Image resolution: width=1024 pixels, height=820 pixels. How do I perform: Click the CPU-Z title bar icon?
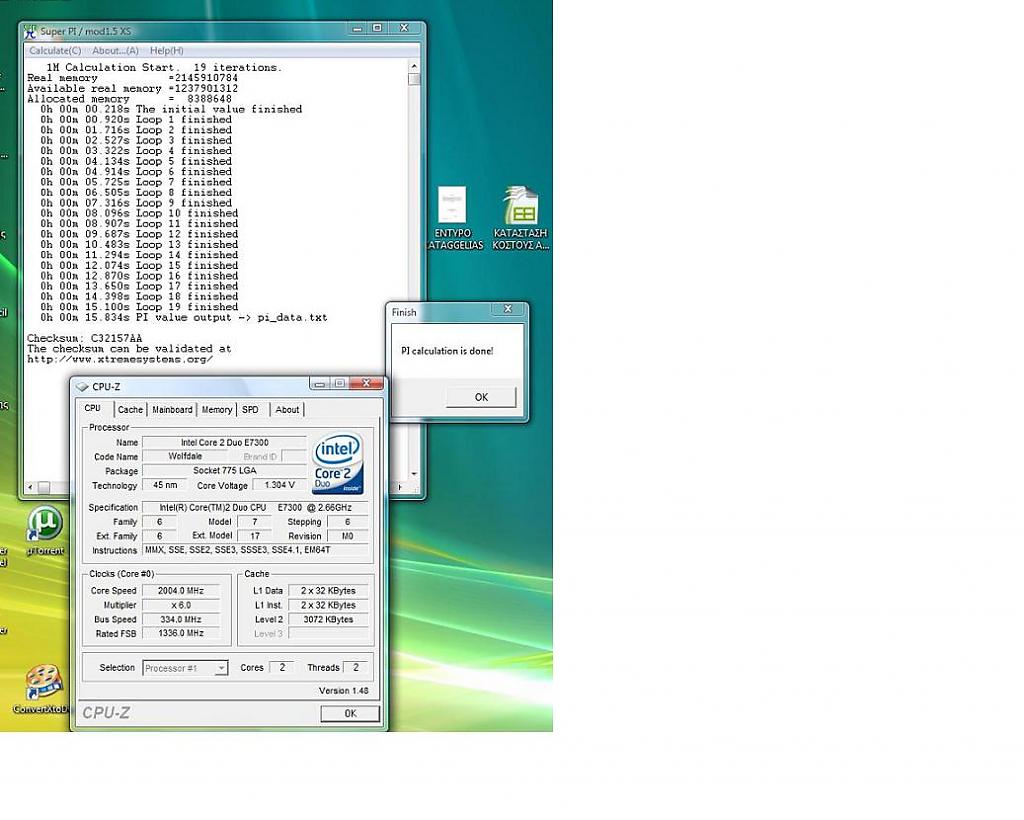pyautogui.click(x=82, y=386)
